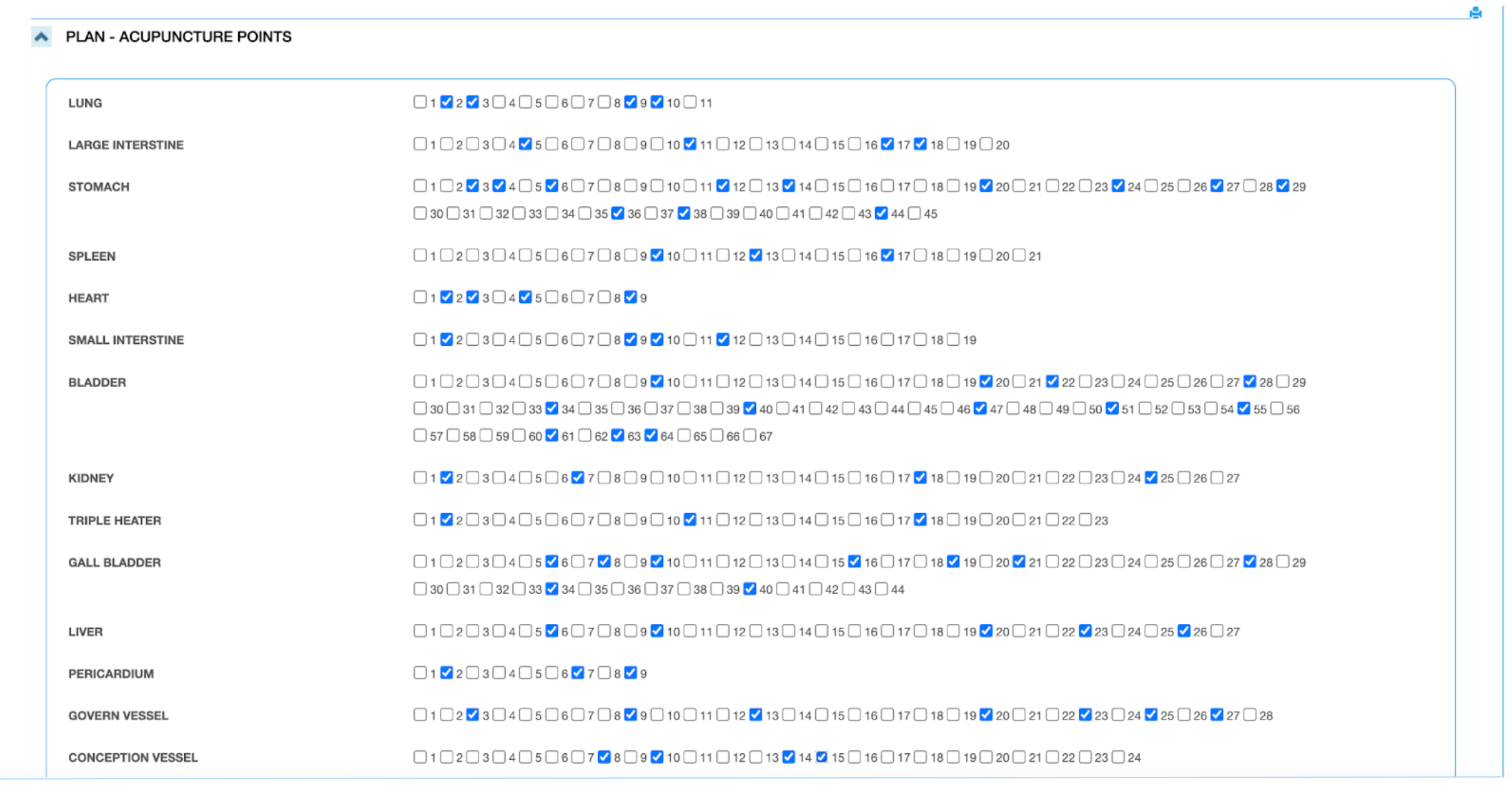Uncheck Stomach point 29 checkbox
The height and width of the screenshot is (804, 1512).
click(1282, 186)
